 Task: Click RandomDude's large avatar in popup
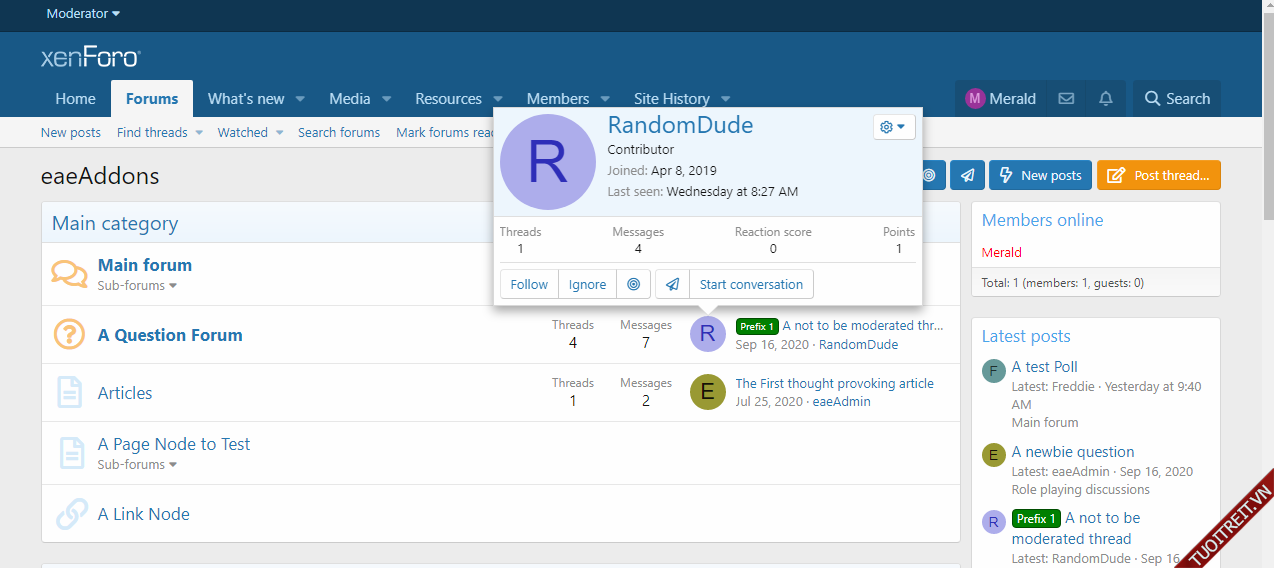(547, 162)
